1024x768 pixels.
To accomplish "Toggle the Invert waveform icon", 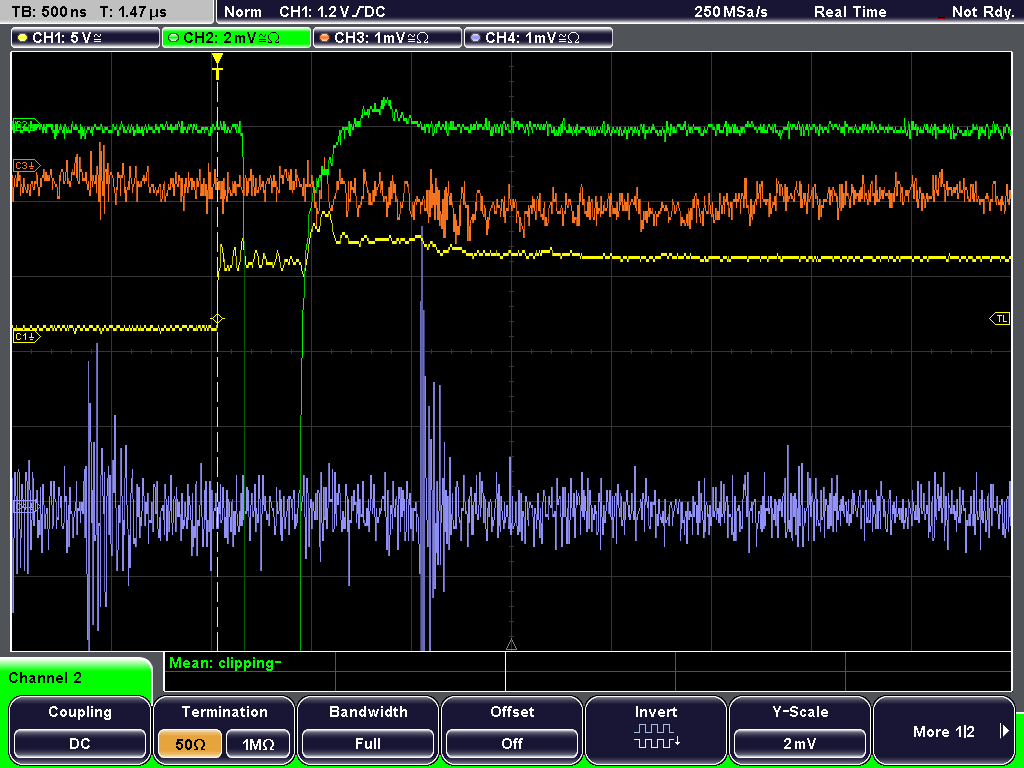I will 656,736.
